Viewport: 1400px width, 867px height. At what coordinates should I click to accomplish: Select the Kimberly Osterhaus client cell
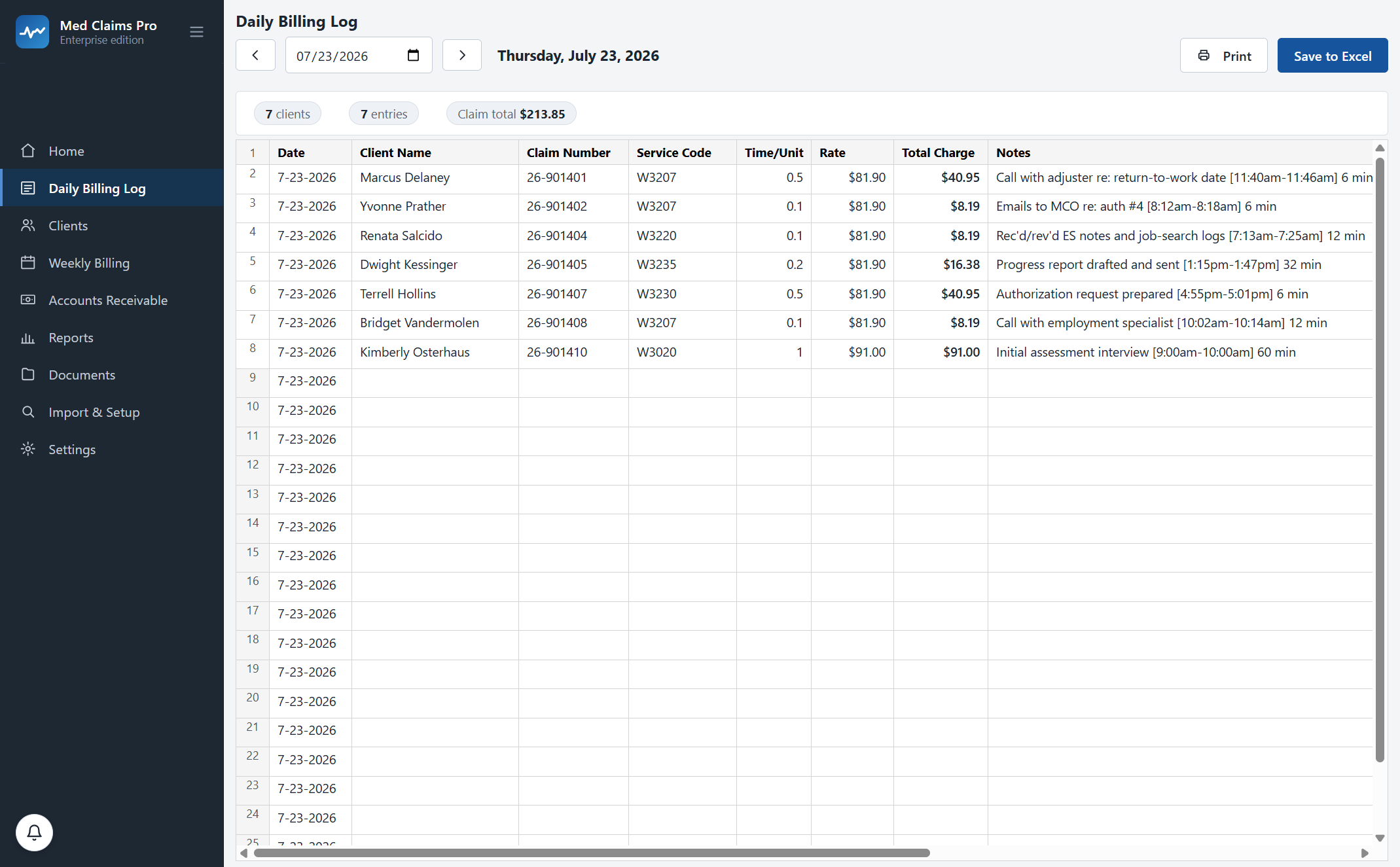click(x=435, y=353)
